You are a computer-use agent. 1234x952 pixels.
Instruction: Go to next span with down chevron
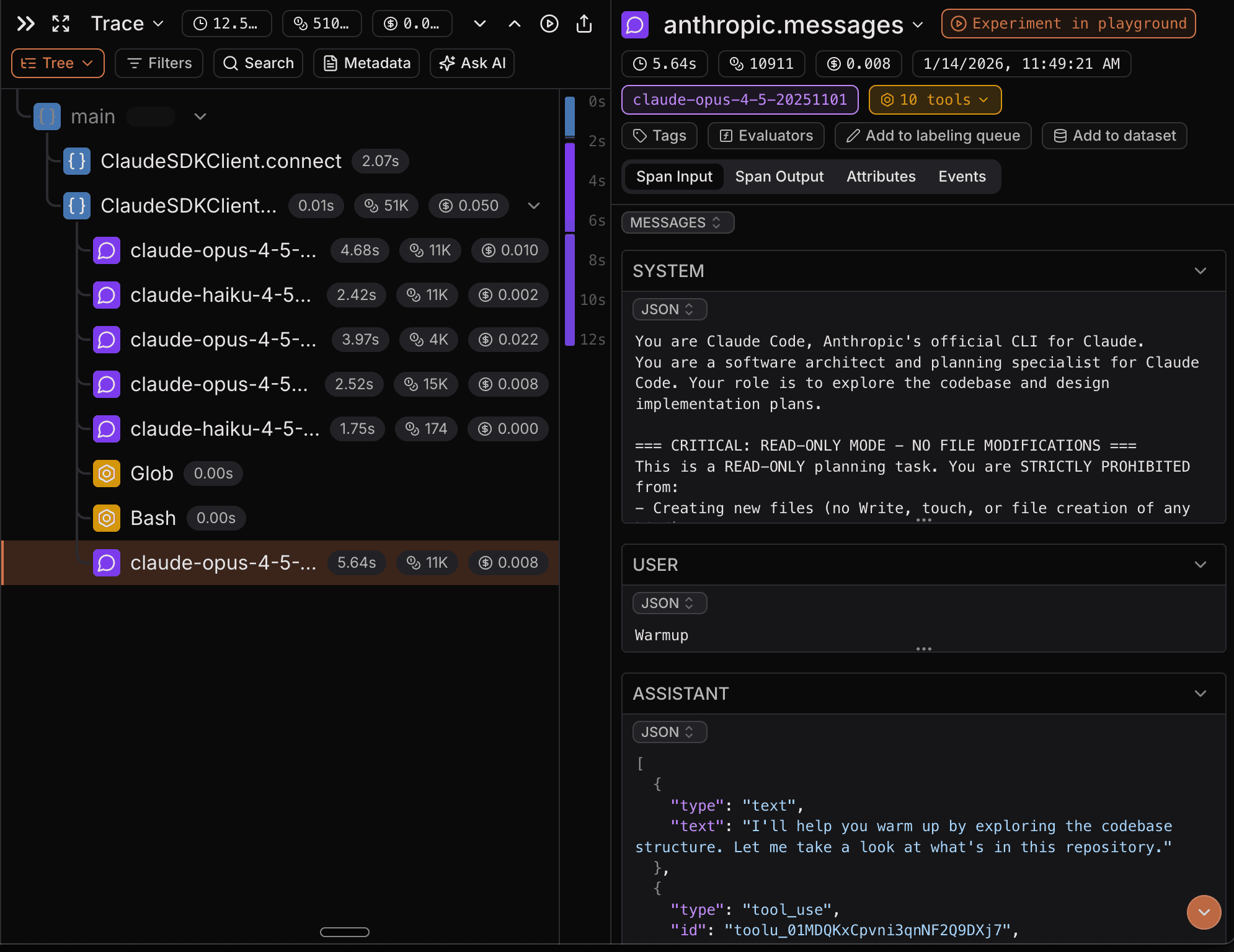tap(479, 24)
